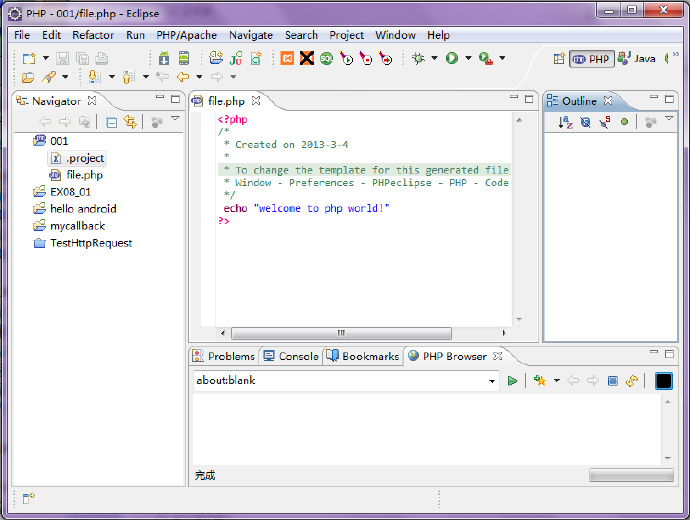Click the blue Stop icon in PHP Browser
The height and width of the screenshot is (520, 690).
[613, 381]
